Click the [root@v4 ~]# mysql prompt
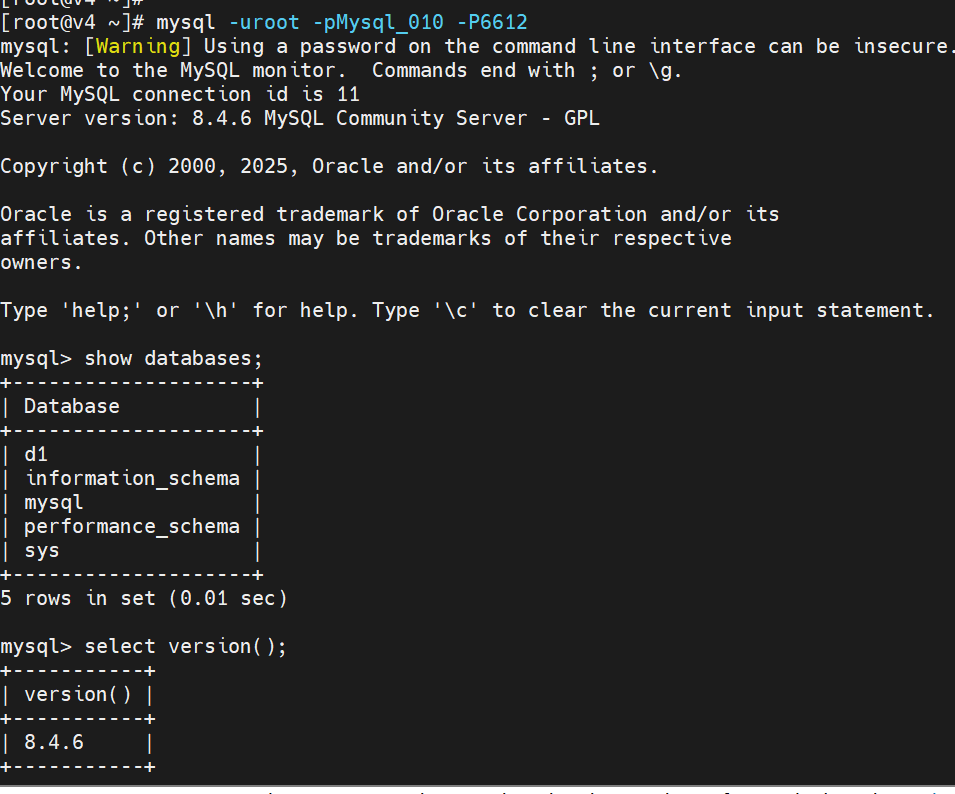 72,22
